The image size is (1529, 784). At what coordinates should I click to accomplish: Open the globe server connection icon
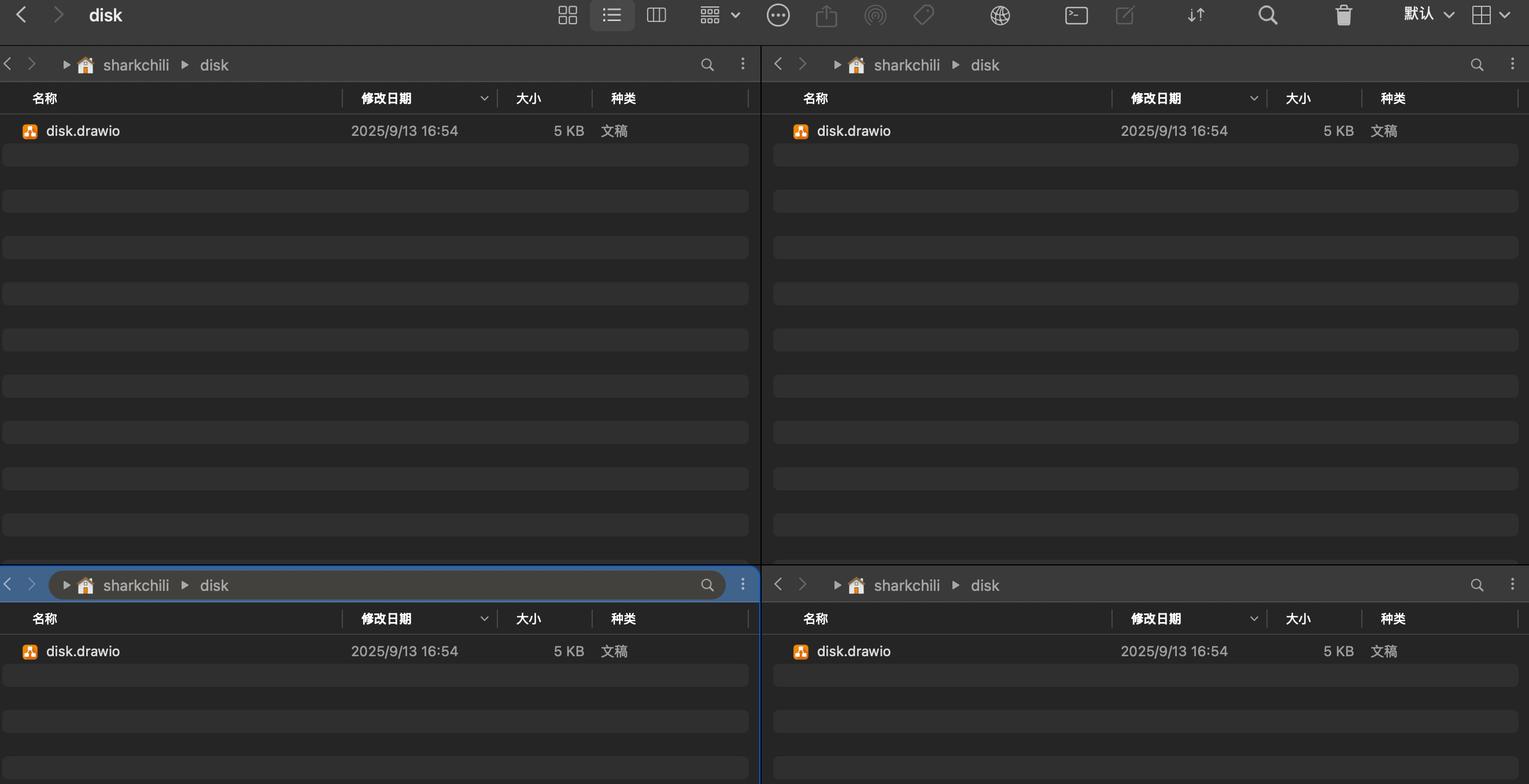click(1000, 16)
